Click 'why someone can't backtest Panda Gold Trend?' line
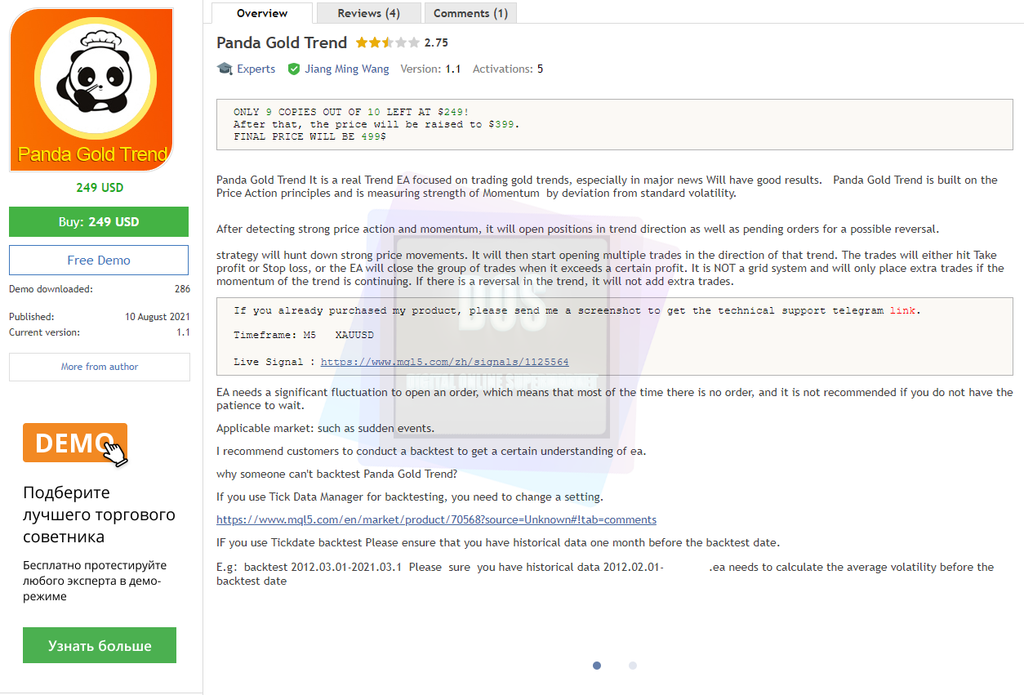The height and width of the screenshot is (695, 1024). (x=337, y=474)
